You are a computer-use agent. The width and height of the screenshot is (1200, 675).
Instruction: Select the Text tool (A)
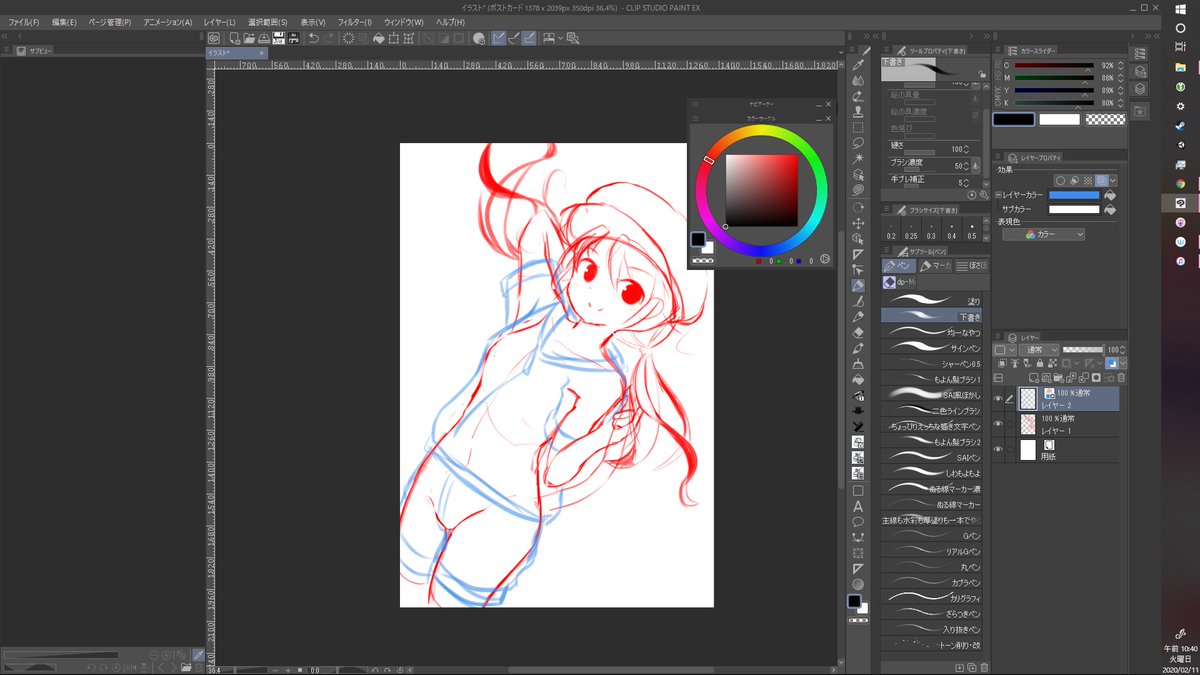click(x=858, y=506)
